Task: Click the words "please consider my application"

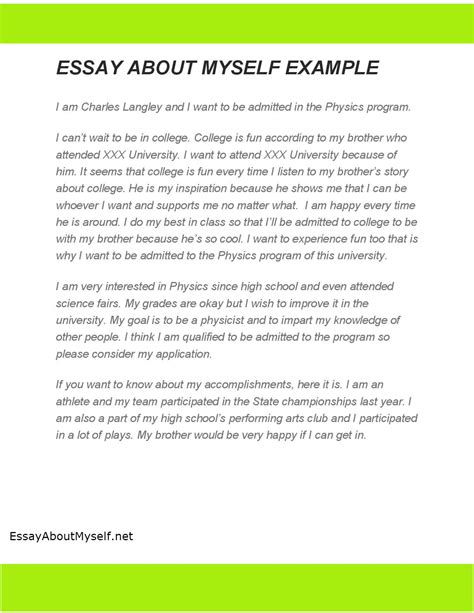Action: [x=133, y=354]
